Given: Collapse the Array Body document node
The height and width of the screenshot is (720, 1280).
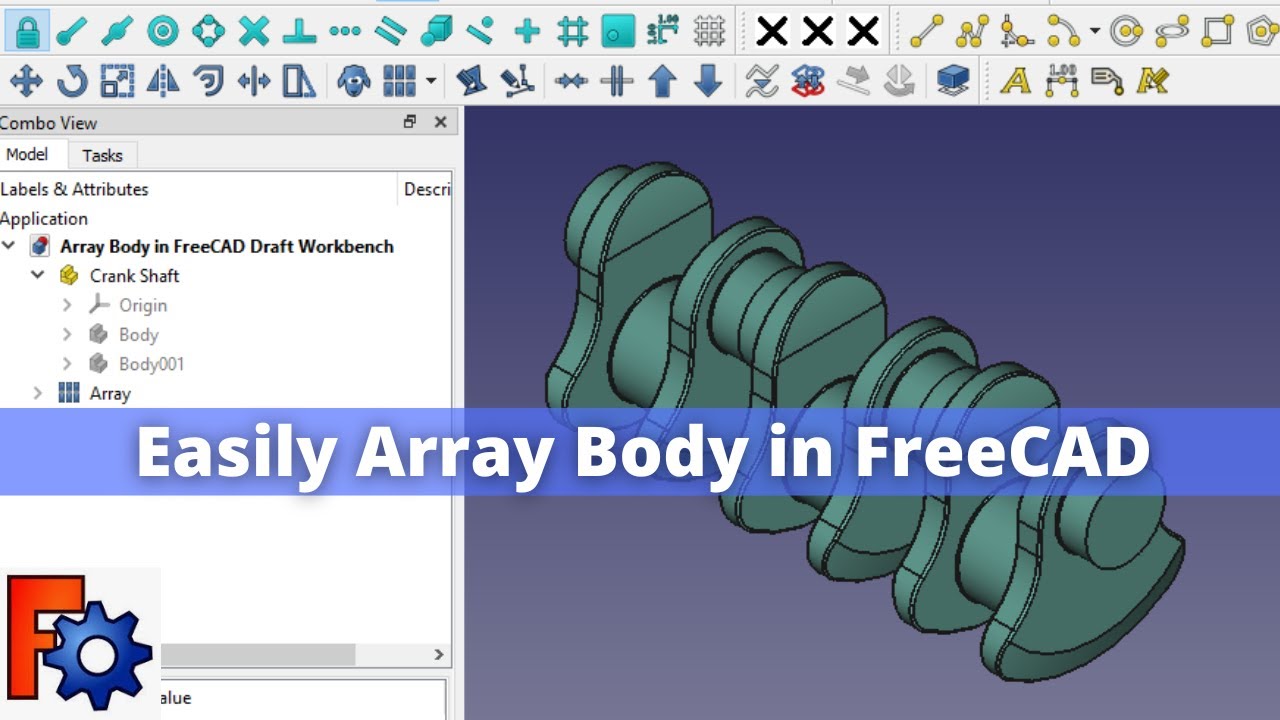Looking at the screenshot, I should click(x=9, y=246).
